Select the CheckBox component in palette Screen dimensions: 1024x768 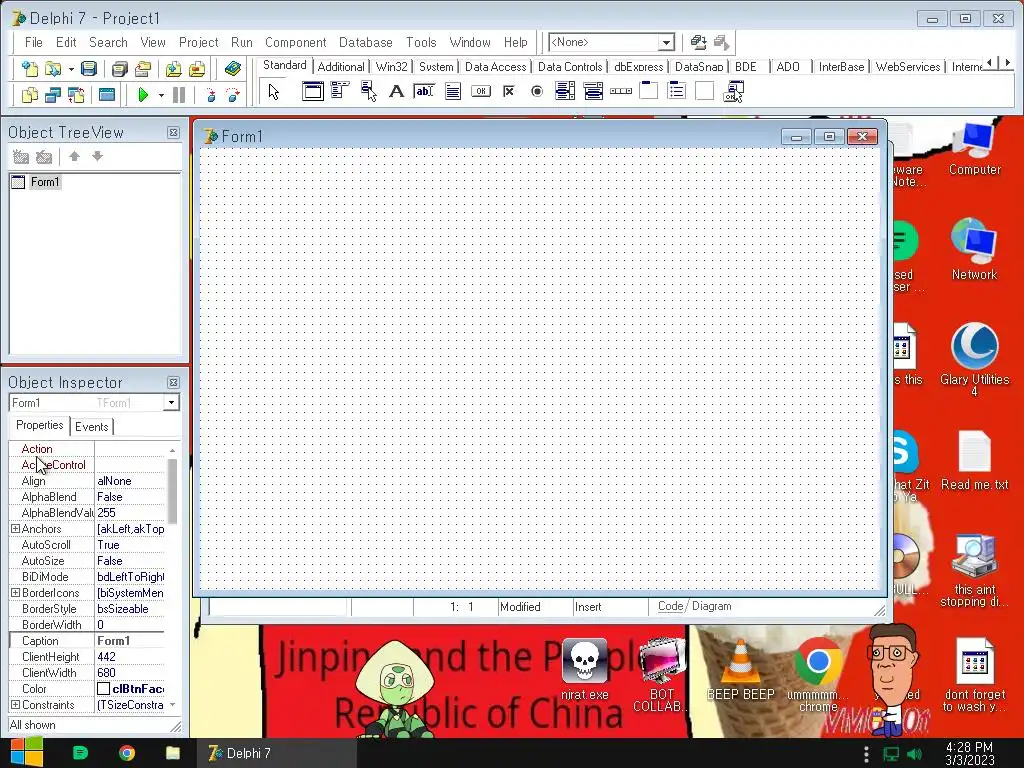click(x=509, y=91)
